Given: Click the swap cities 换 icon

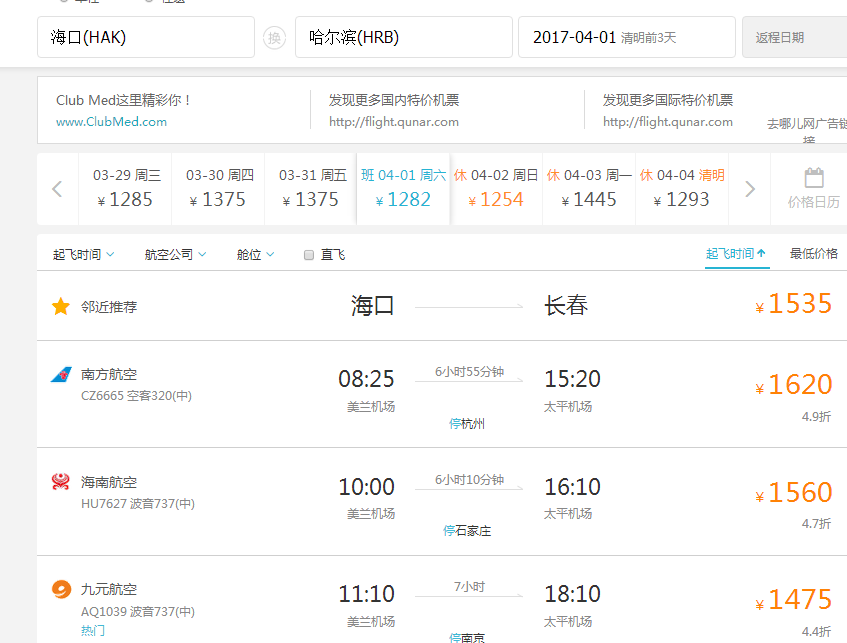Looking at the screenshot, I should coord(274,38).
